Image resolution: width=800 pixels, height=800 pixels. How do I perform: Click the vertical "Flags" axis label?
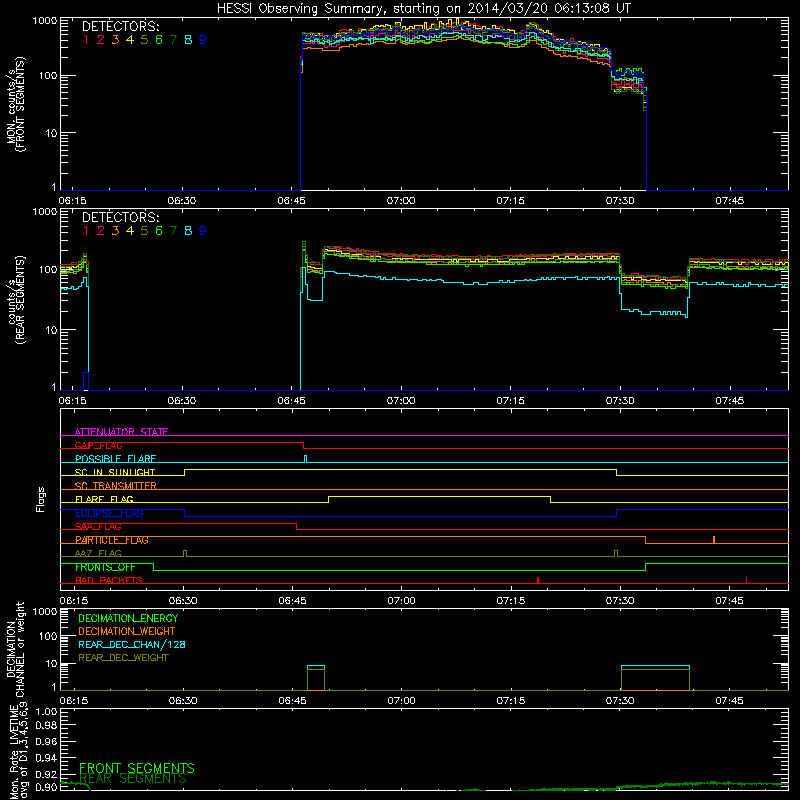point(41,499)
